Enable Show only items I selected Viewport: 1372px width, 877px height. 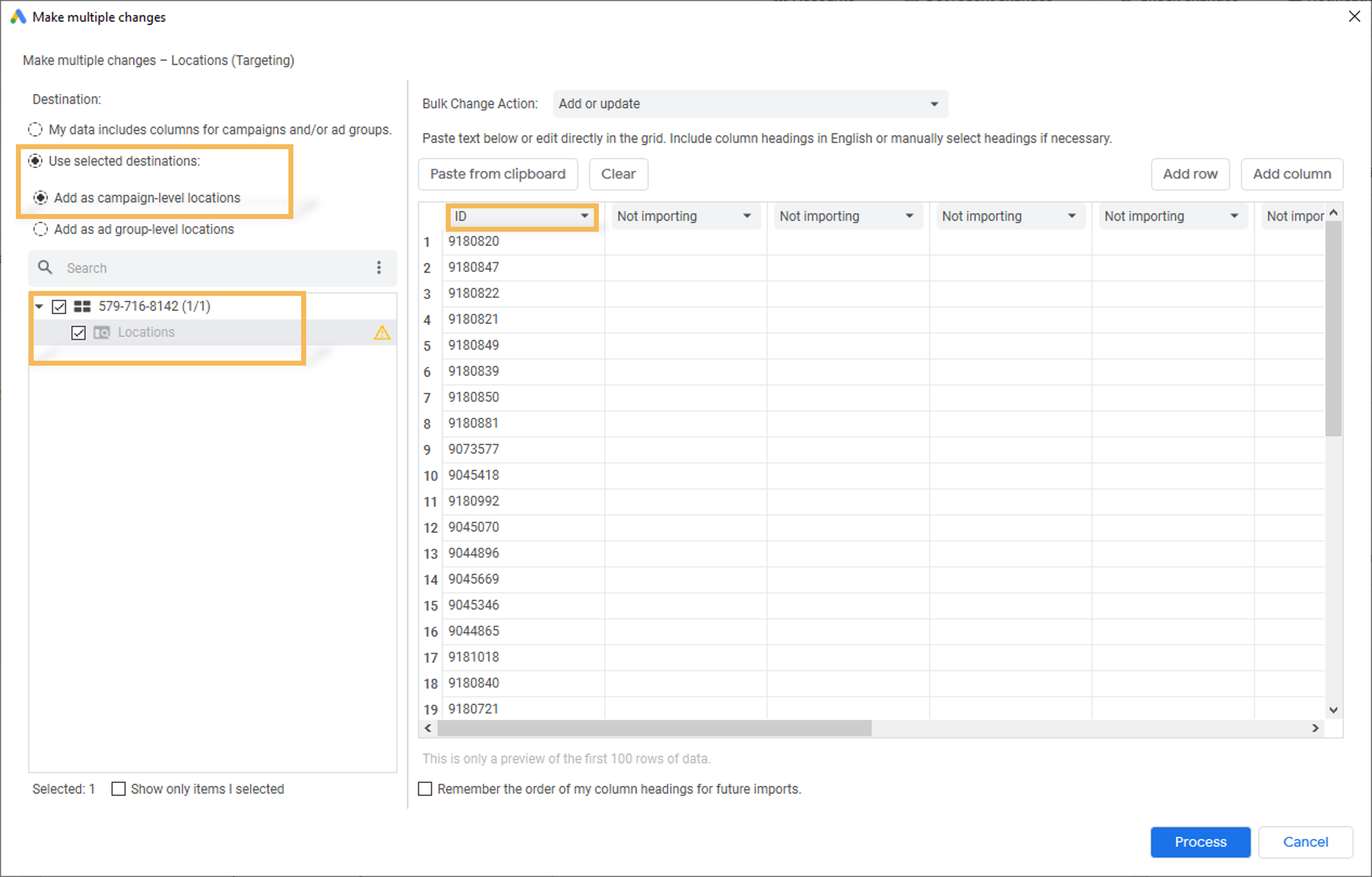[x=118, y=789]
